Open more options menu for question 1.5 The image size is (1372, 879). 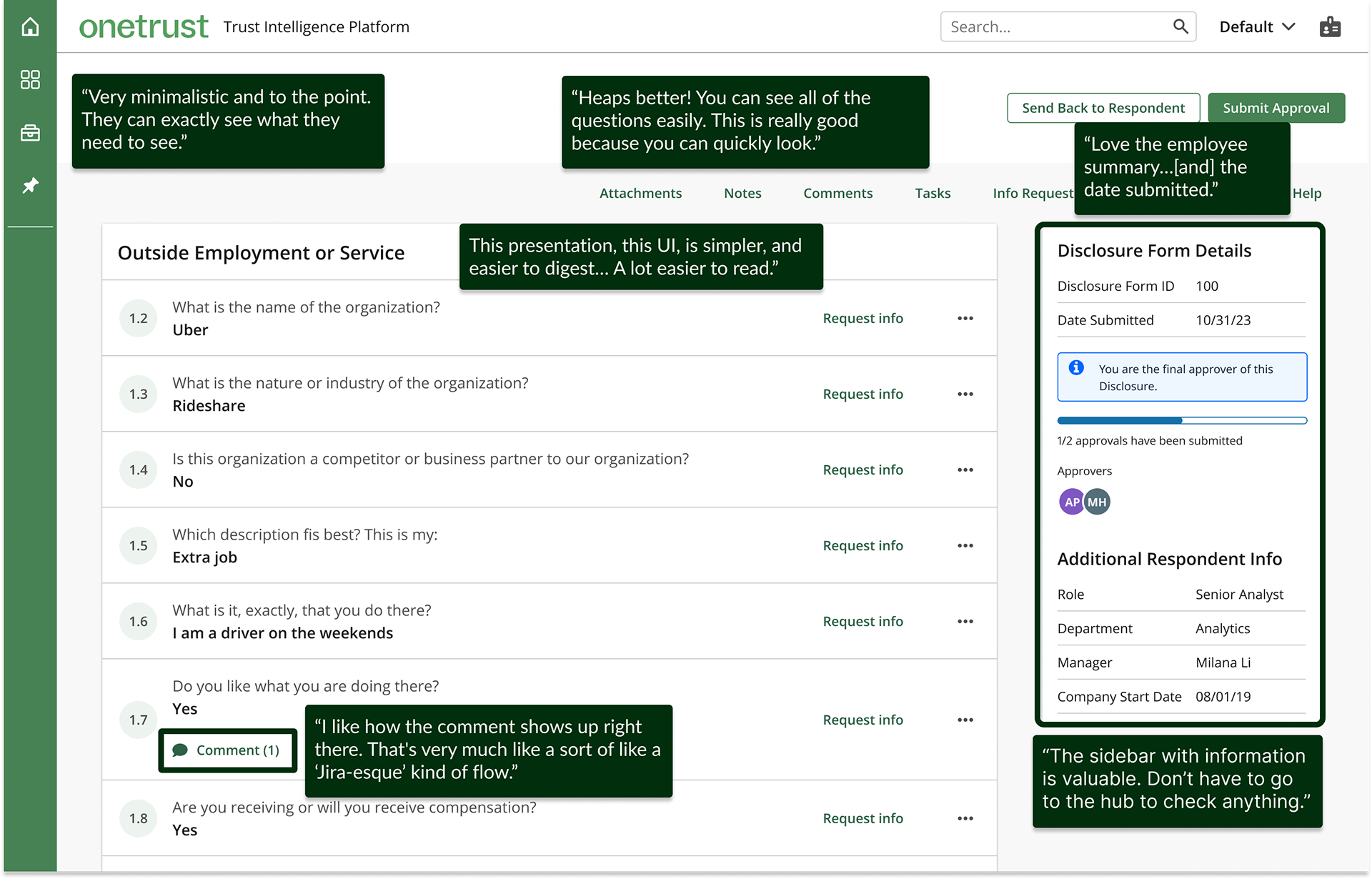(x=965, y=546)
